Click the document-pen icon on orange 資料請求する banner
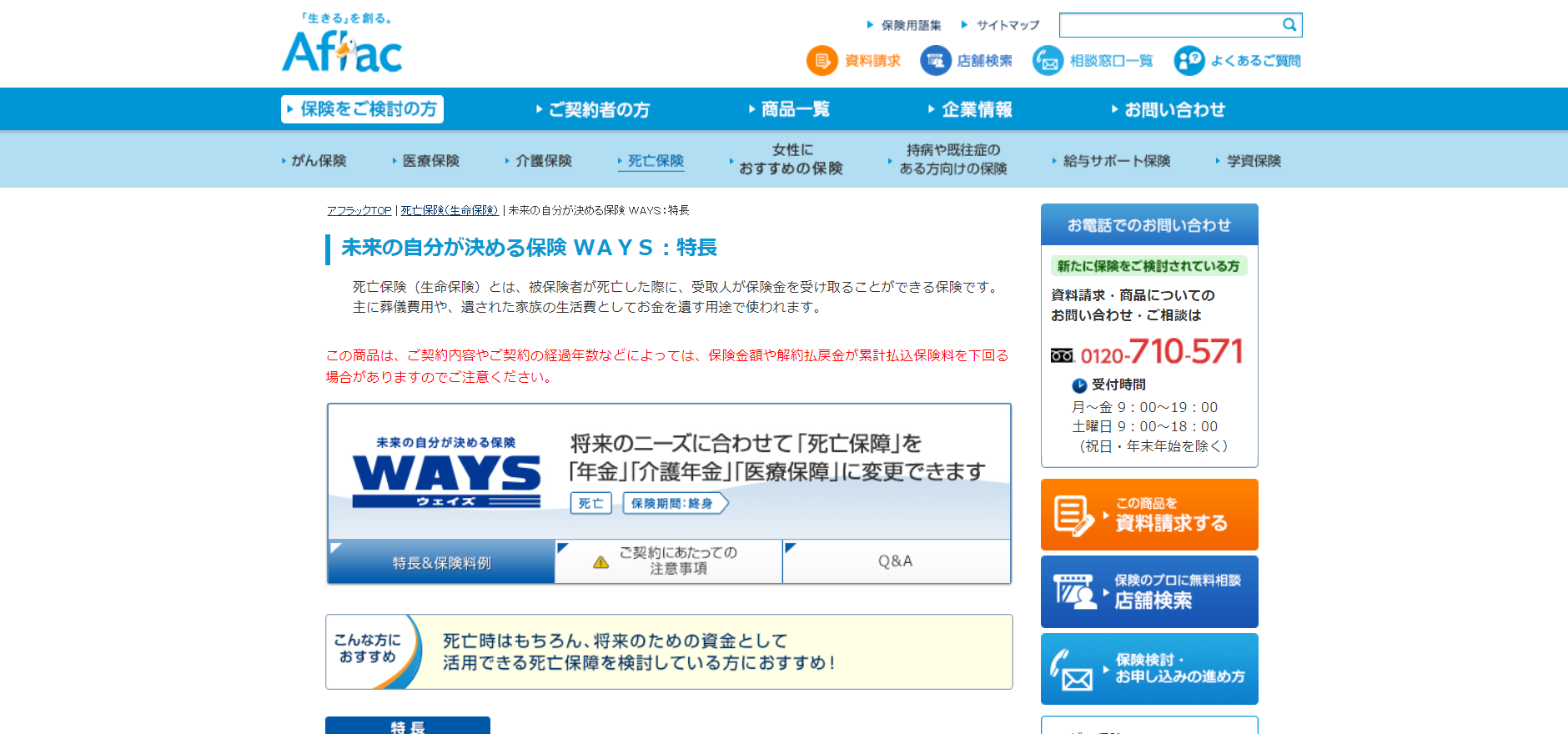Screen dimensions: 1568x734 click(1073, 515)
